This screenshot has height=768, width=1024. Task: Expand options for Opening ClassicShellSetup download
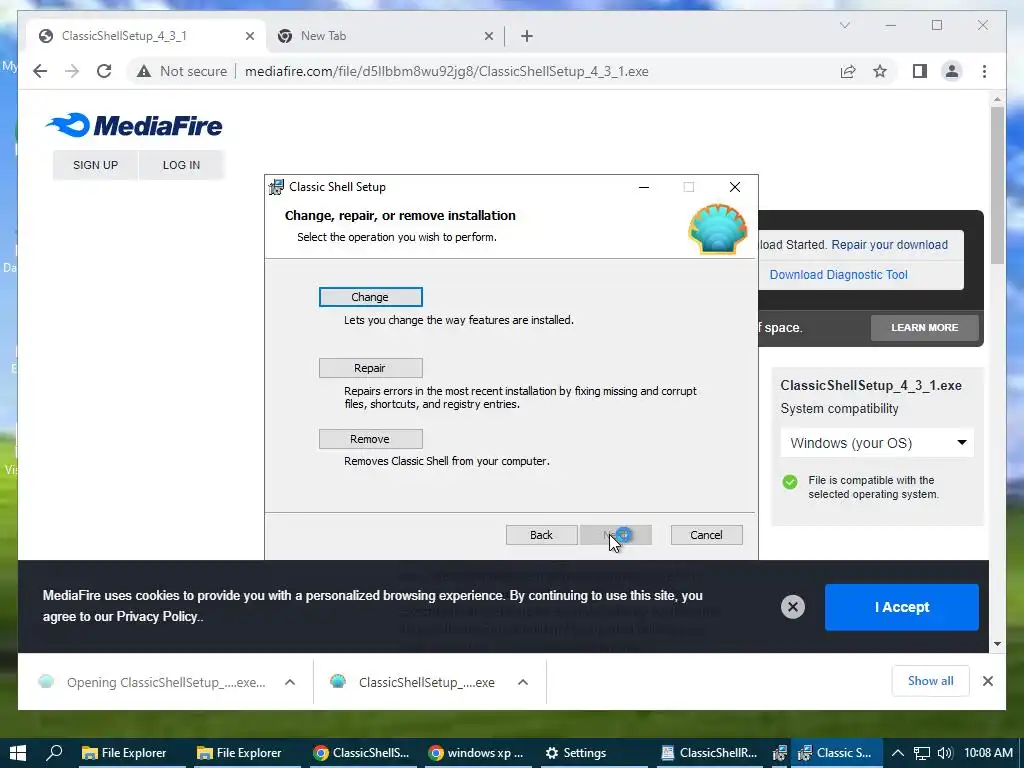click(x=290, y=682)
